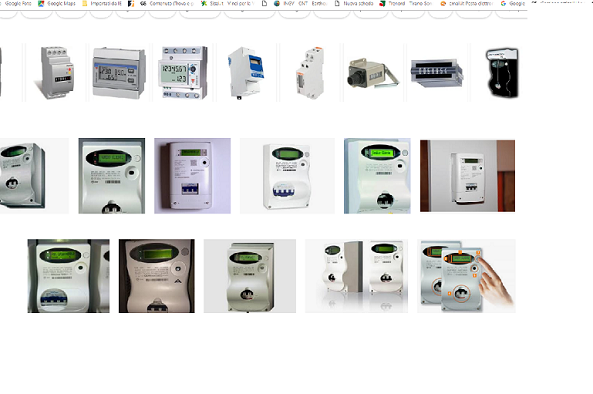Open the Google Maps bookmark

point(56,3)
